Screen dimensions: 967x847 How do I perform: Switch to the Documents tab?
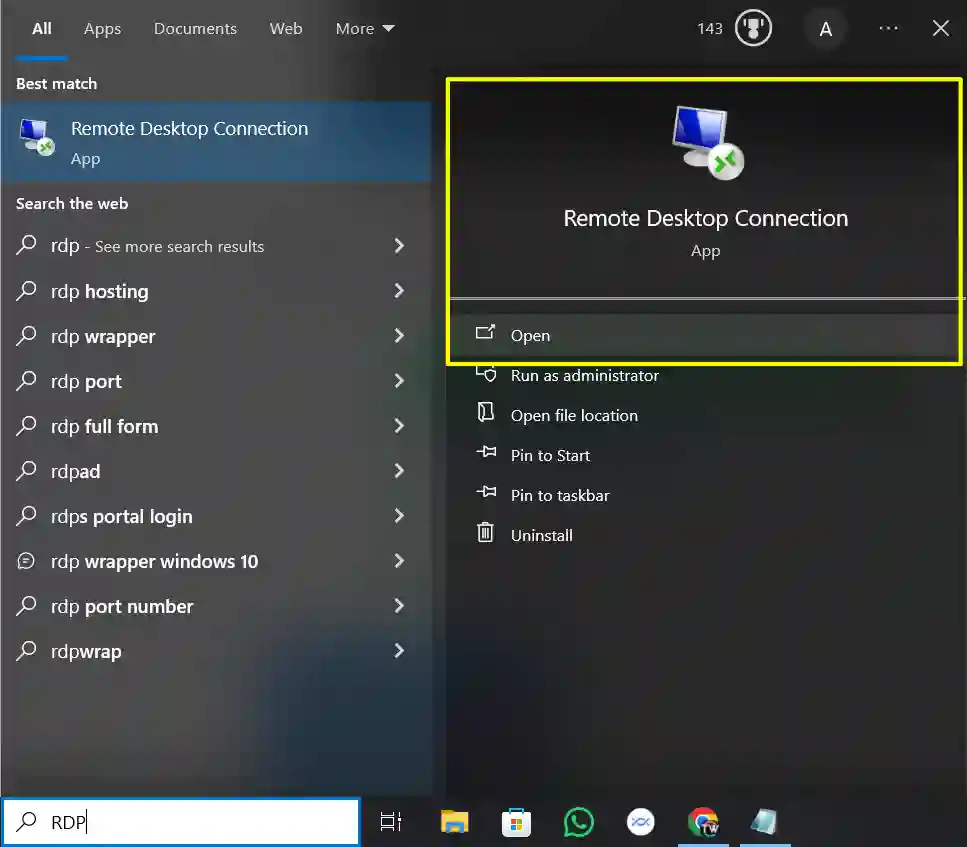point(195,28)
